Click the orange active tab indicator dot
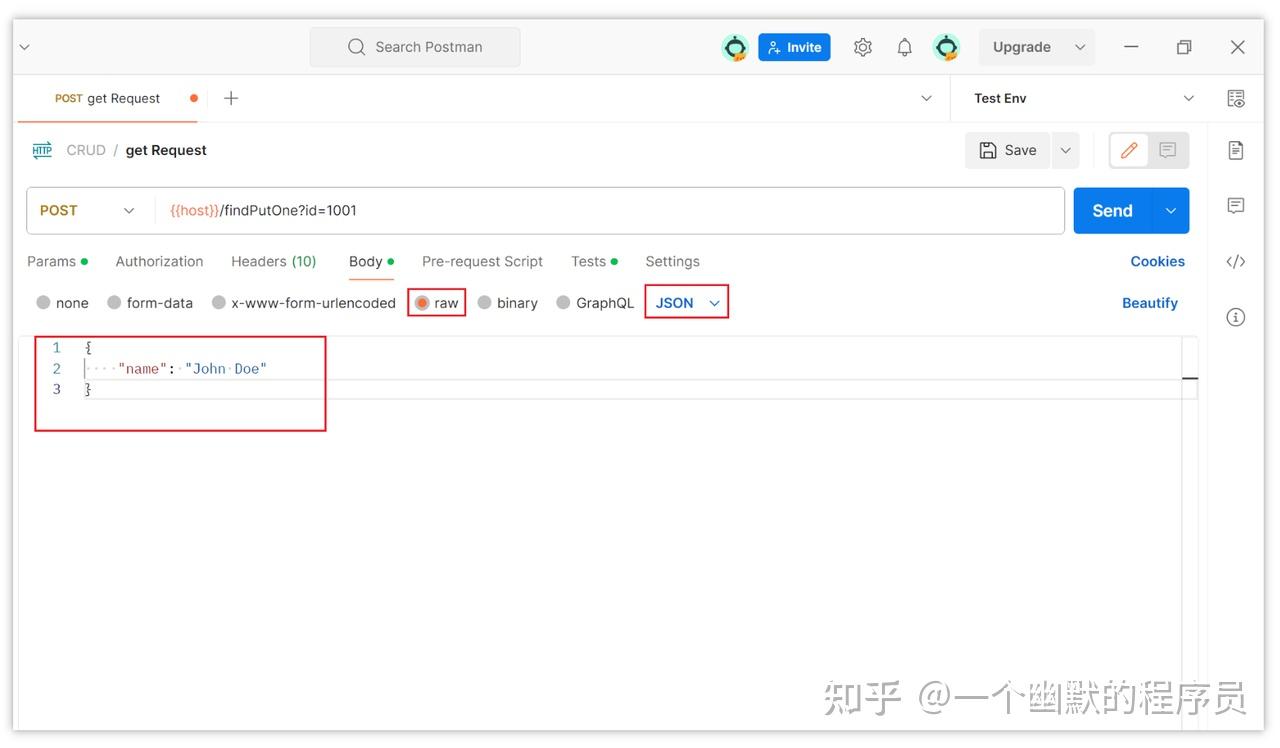 pos(193,98)
